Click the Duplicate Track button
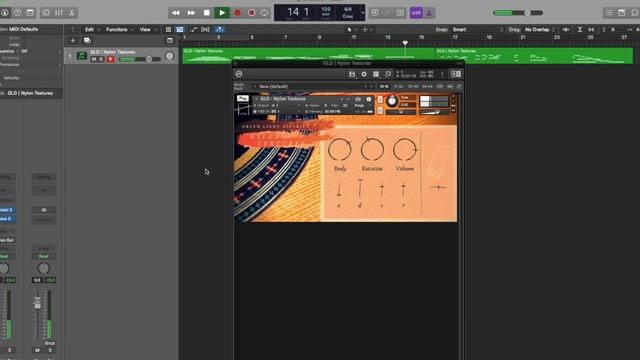This screenshot has height=360, width=640. (87, 40)
